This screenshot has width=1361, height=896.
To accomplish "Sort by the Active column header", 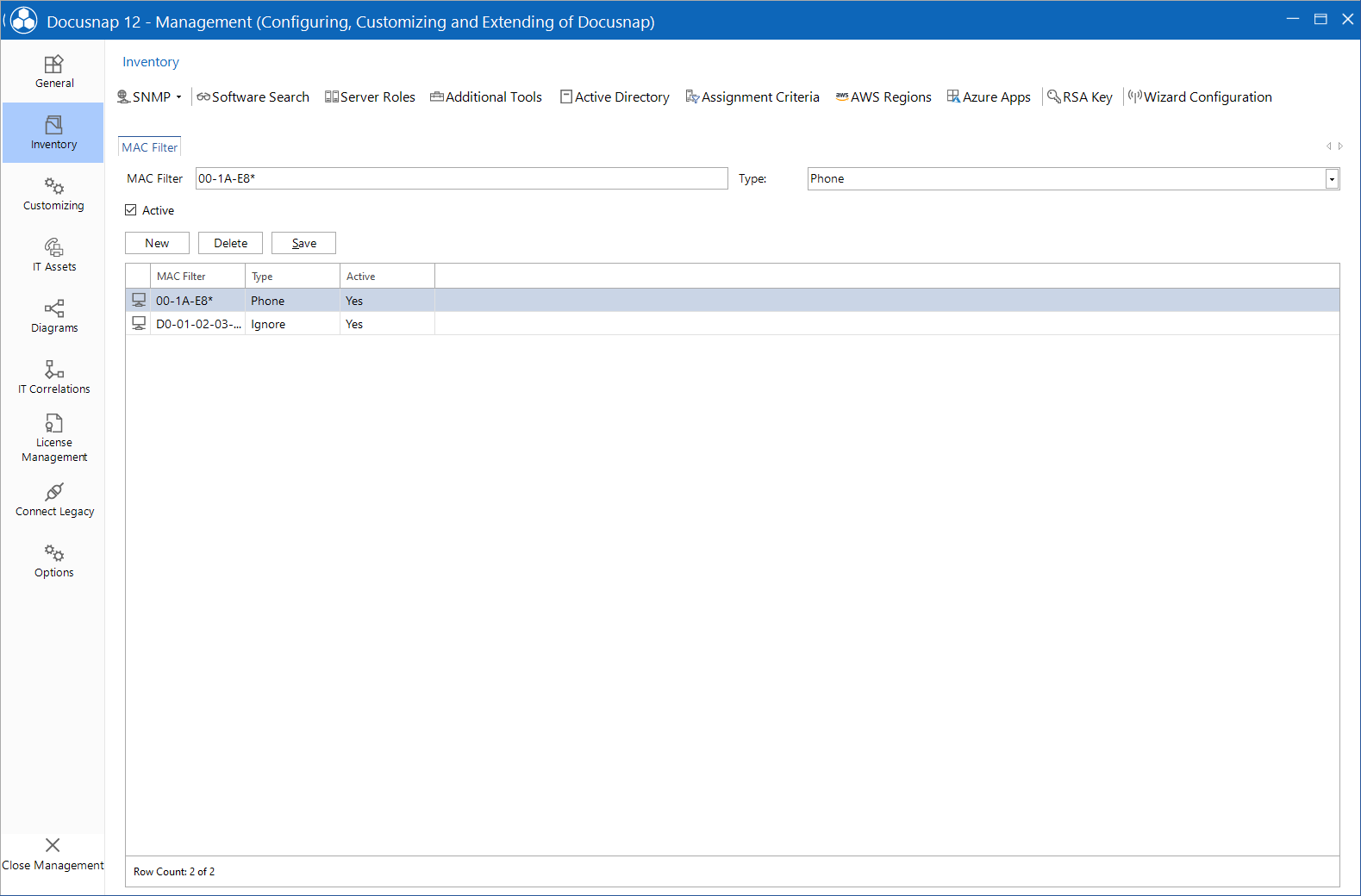I will tap(387, 276).
